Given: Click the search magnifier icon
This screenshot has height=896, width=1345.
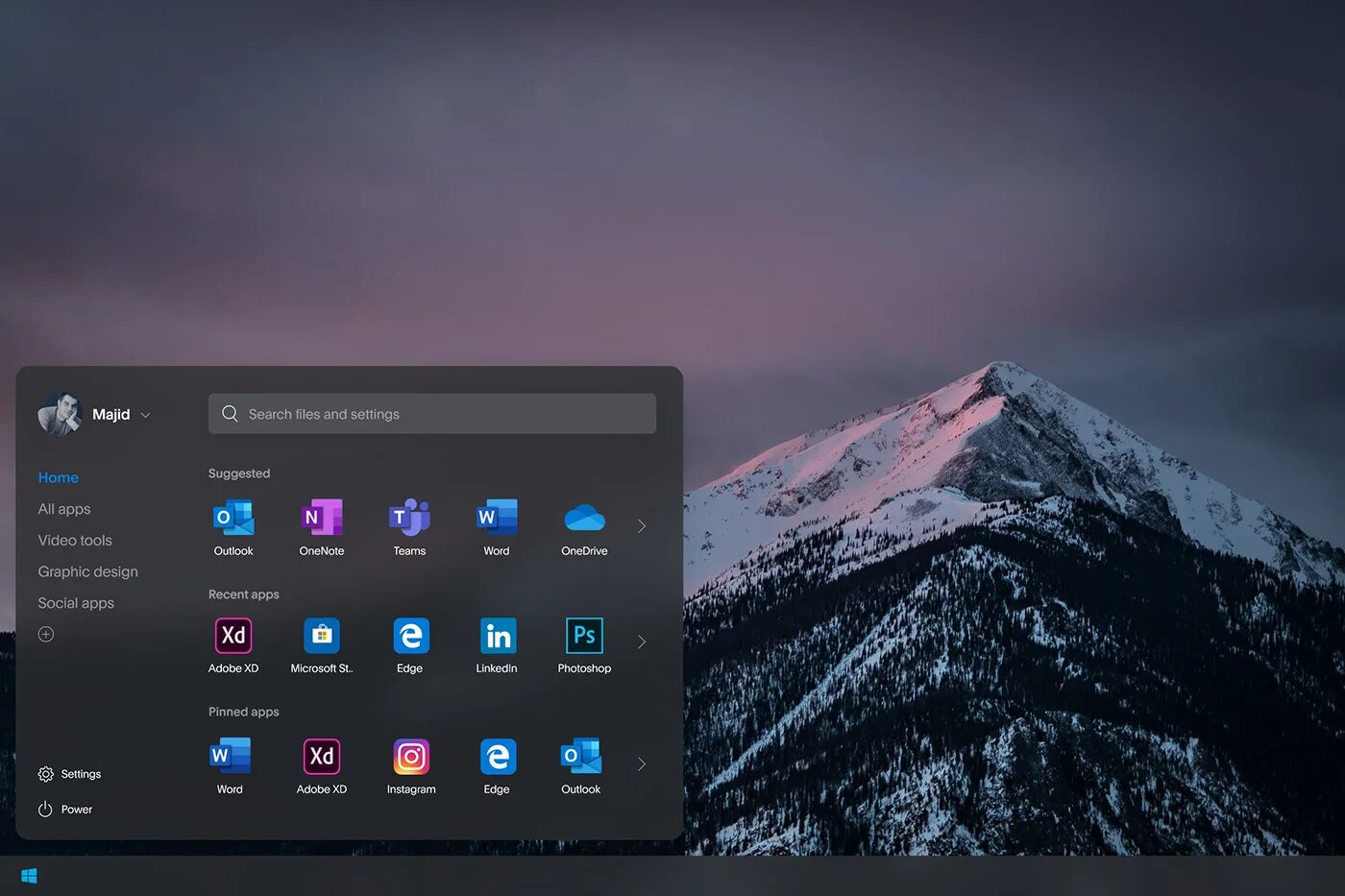Looking at the screenshot, I should (x=230, y=414).
